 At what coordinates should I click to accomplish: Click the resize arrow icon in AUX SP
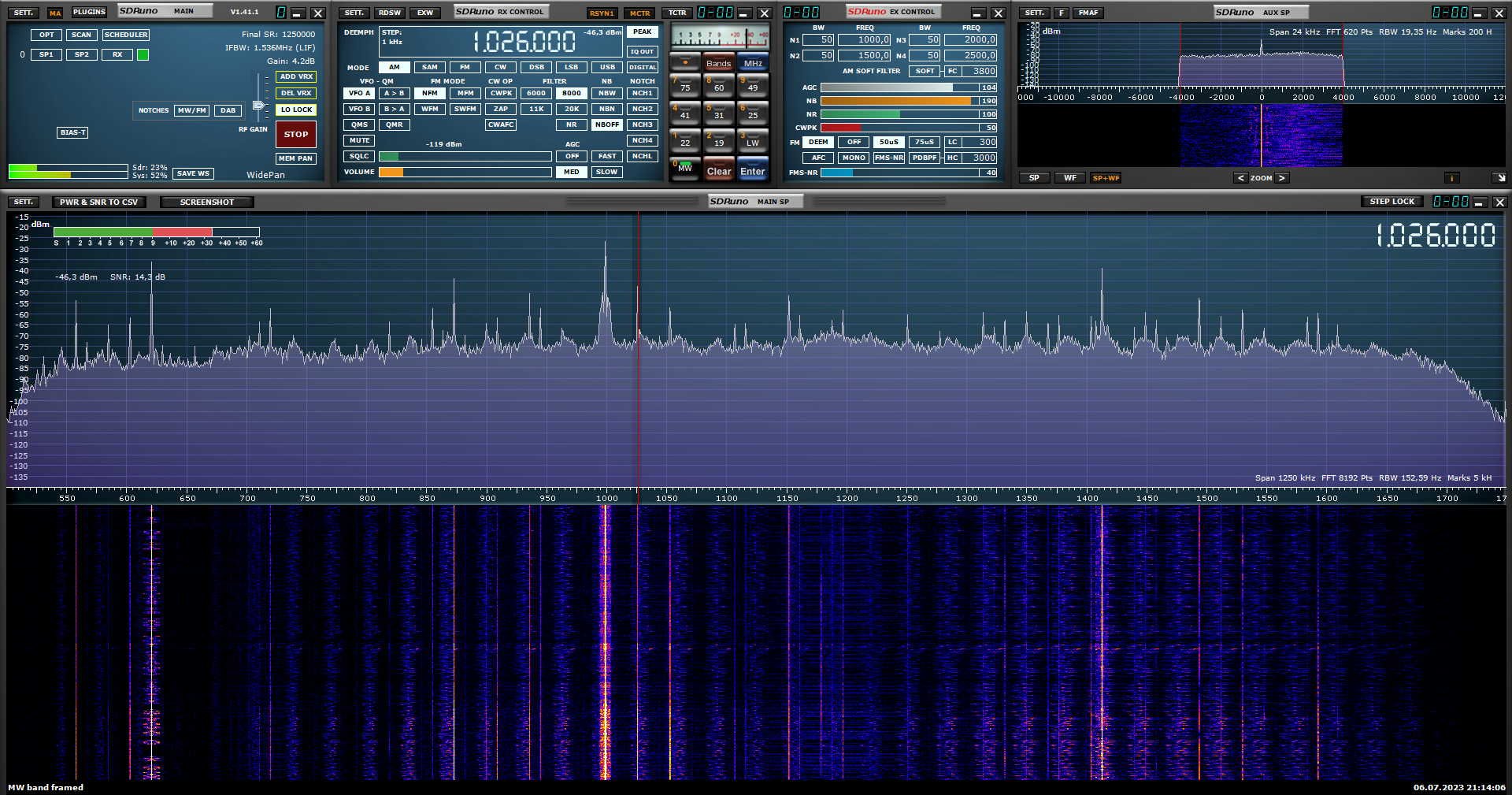coord(1499,178)
